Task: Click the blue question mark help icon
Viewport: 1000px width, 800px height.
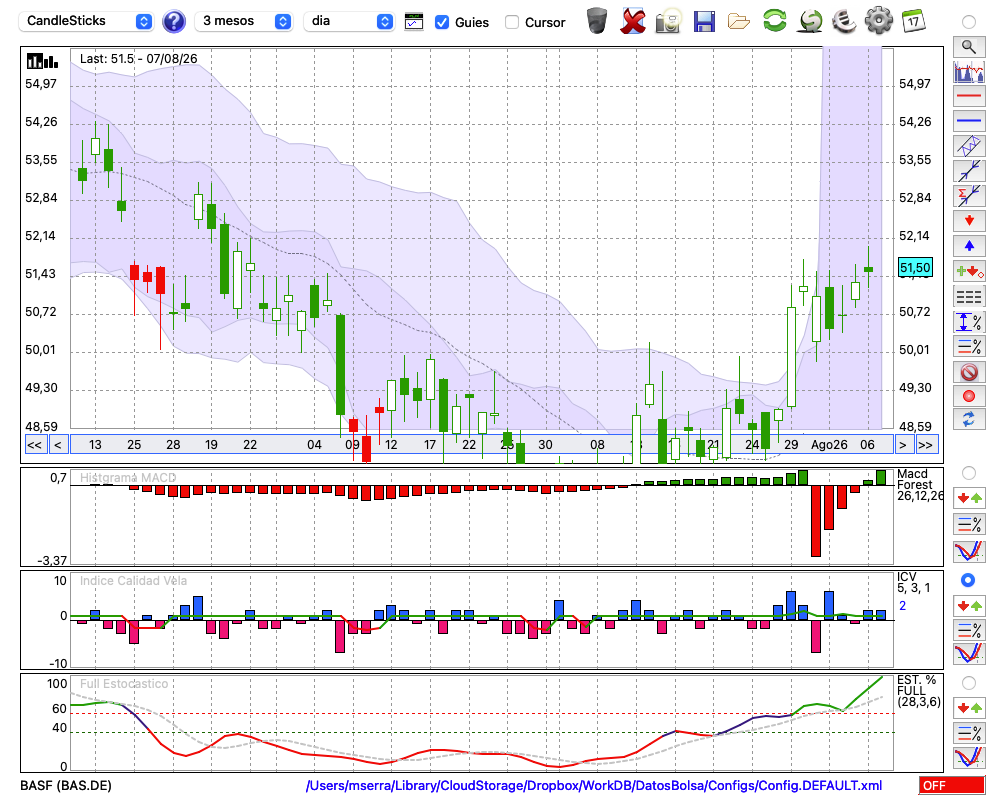Action: [173, 22]
